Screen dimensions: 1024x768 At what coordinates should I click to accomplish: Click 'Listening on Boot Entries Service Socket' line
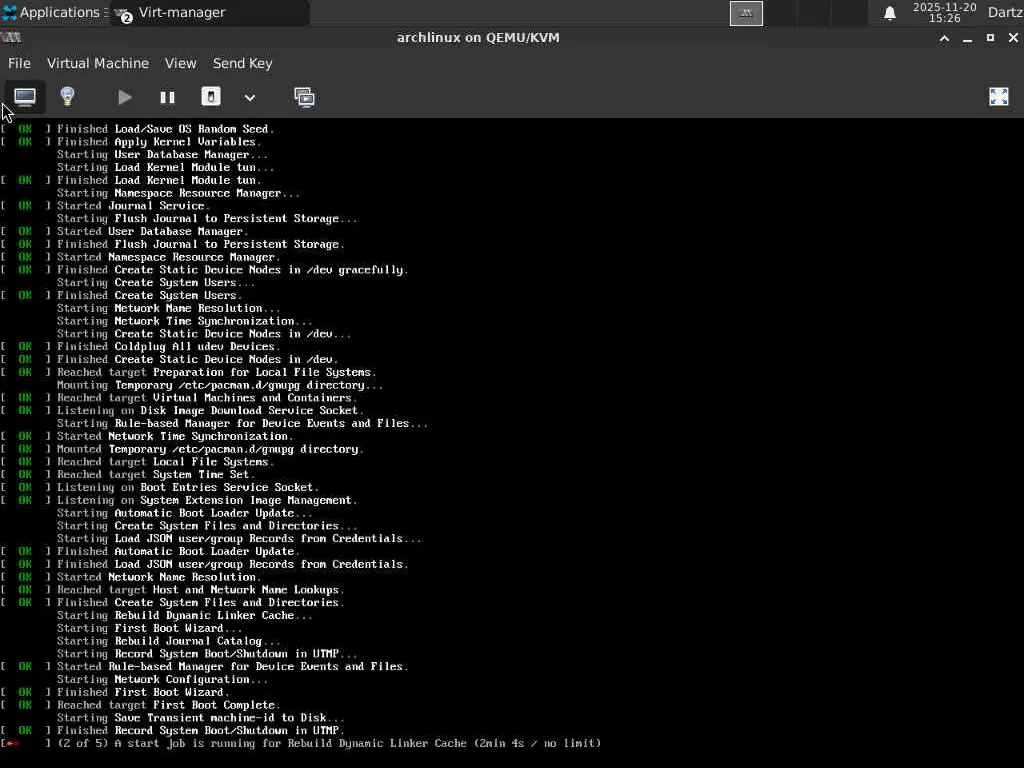click(160, 487)
